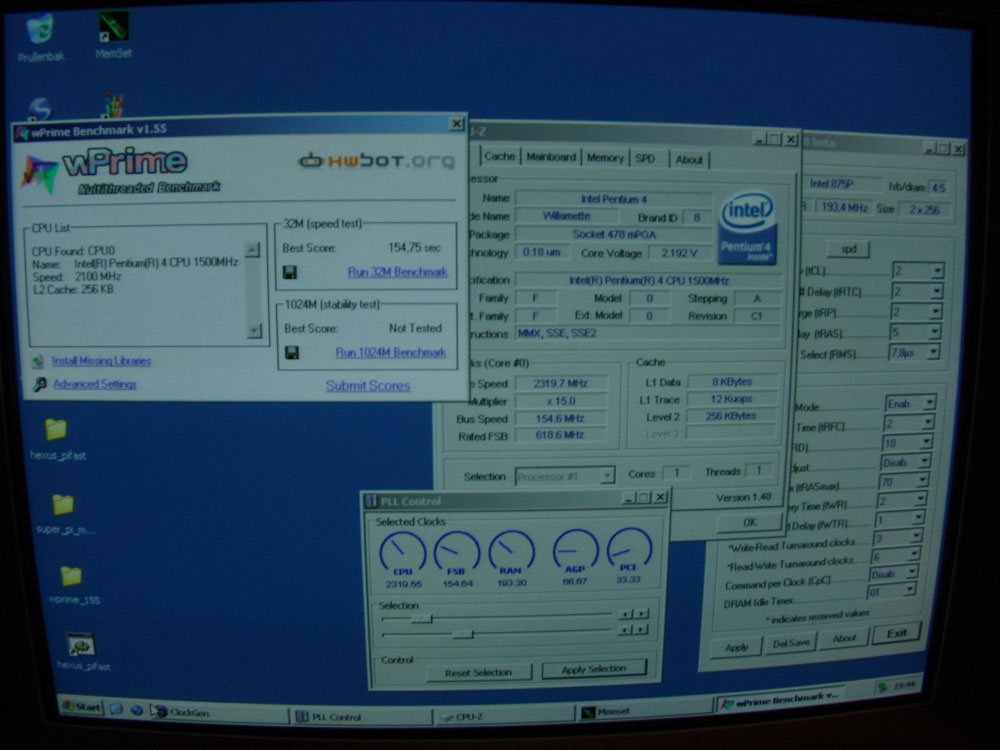Select the RAM clock gauge in PLL Control

coord(511,552)
